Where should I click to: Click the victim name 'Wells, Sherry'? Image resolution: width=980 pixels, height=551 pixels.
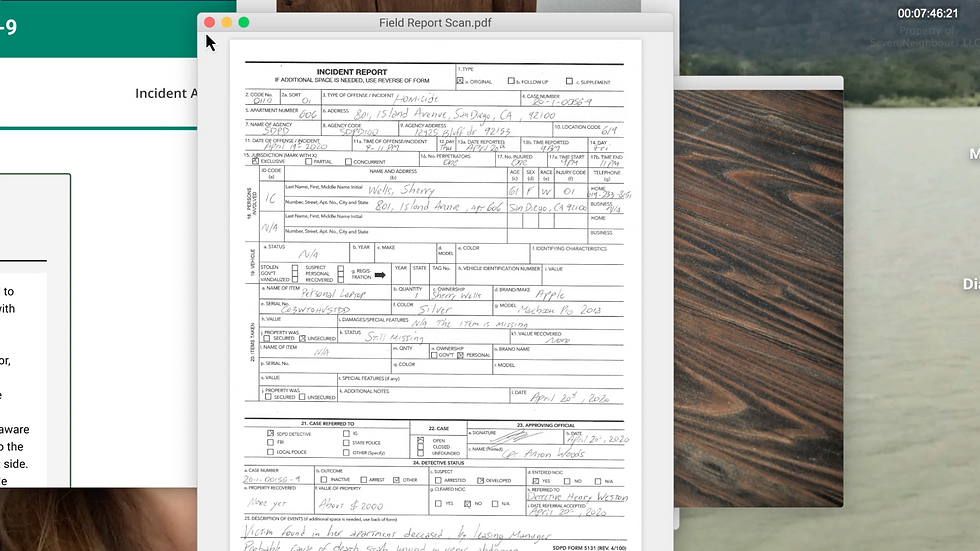(x=401, y=189)
